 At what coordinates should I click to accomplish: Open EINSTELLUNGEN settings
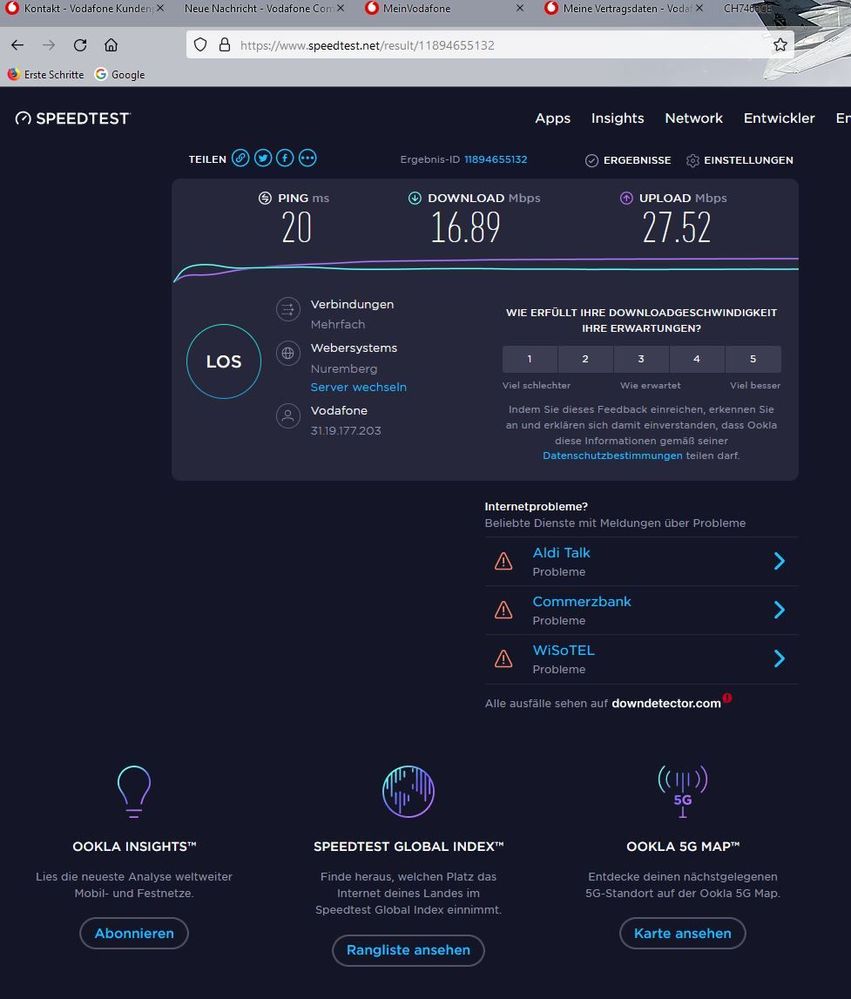tap(740, 161)
